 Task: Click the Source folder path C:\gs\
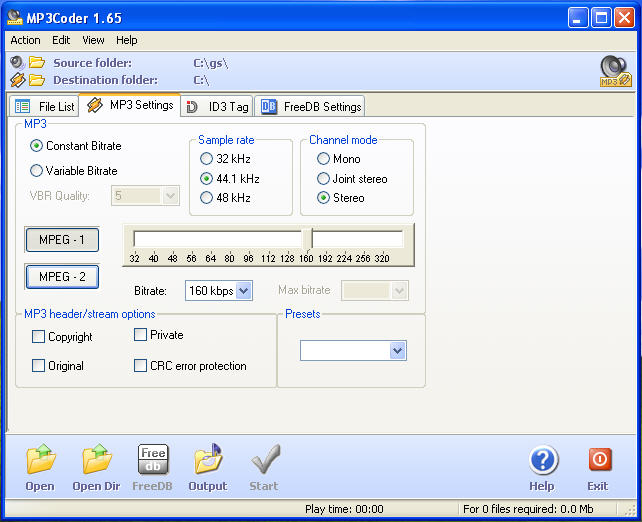[210, 63]
